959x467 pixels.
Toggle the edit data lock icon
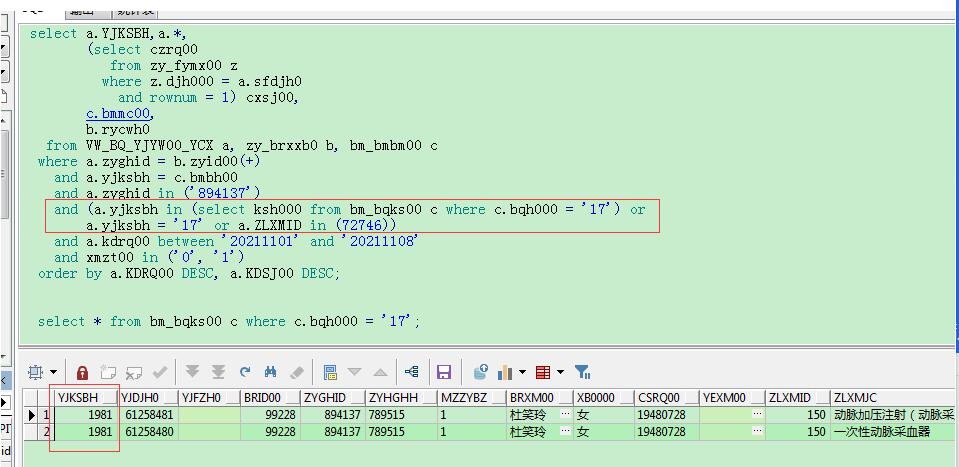83,372
